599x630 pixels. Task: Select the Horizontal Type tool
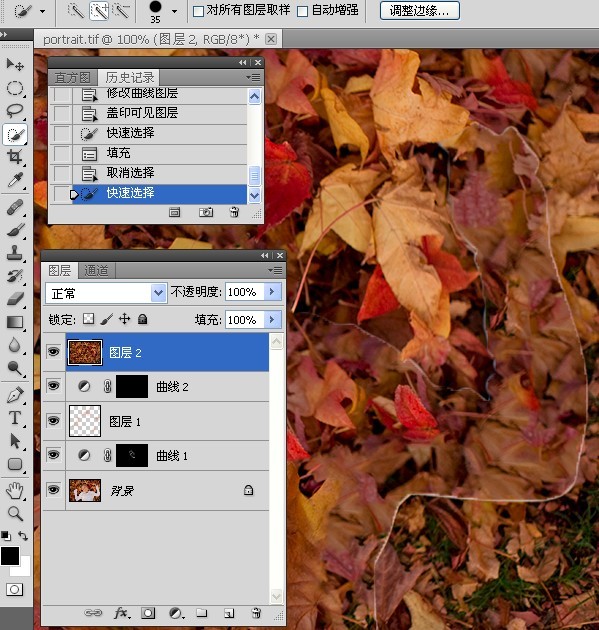(15, 418)
